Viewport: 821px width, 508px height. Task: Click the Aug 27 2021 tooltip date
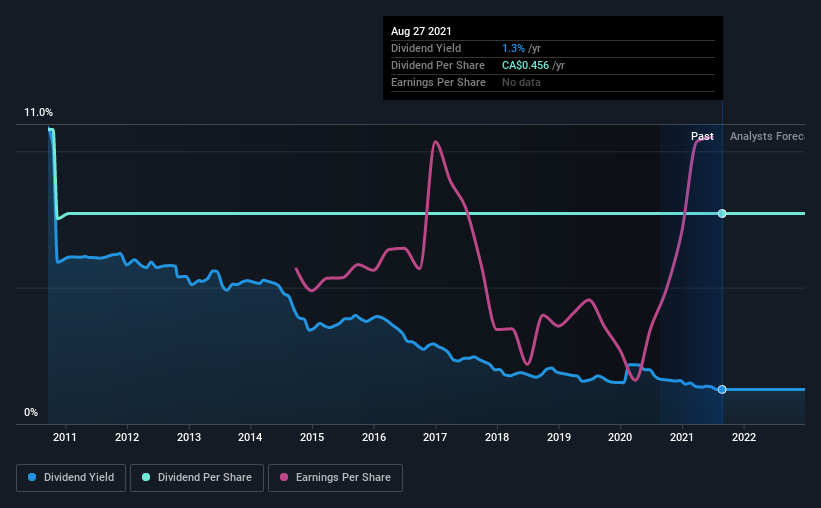point(421,31)
